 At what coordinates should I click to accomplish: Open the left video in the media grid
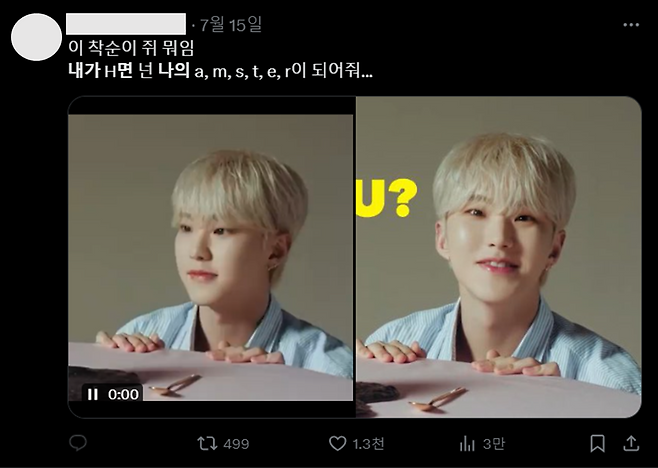pyautogui.click(x=211, y=257)
